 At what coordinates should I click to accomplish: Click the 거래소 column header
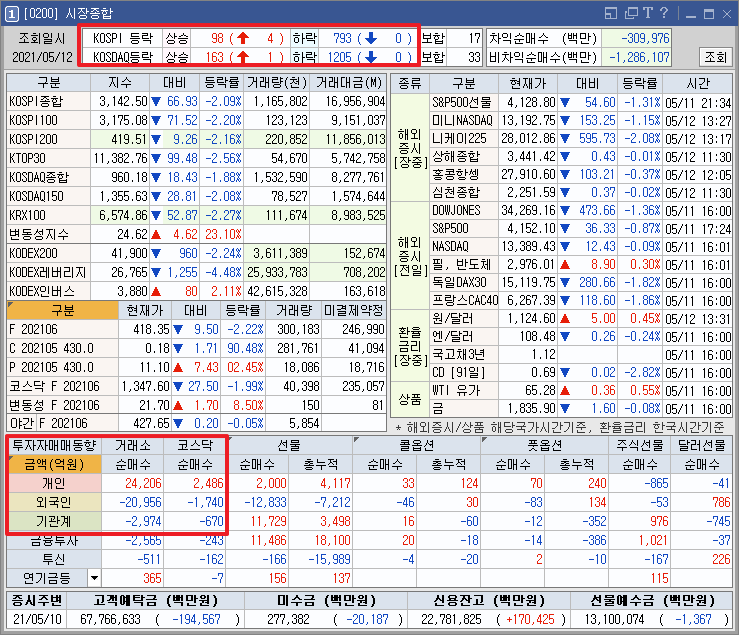[x=133, y=445]
